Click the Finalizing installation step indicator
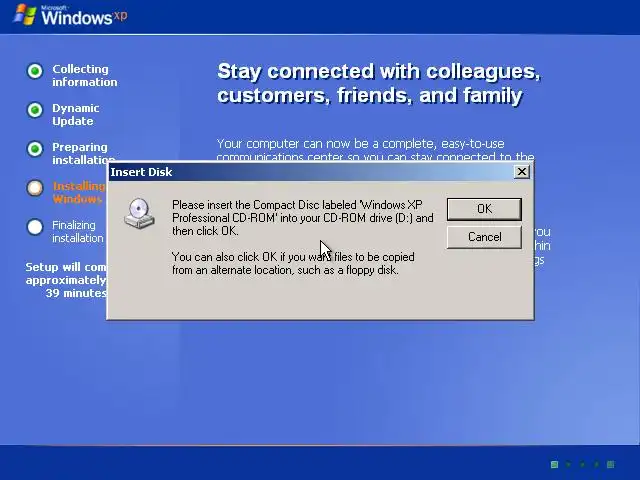 [35, 227]
